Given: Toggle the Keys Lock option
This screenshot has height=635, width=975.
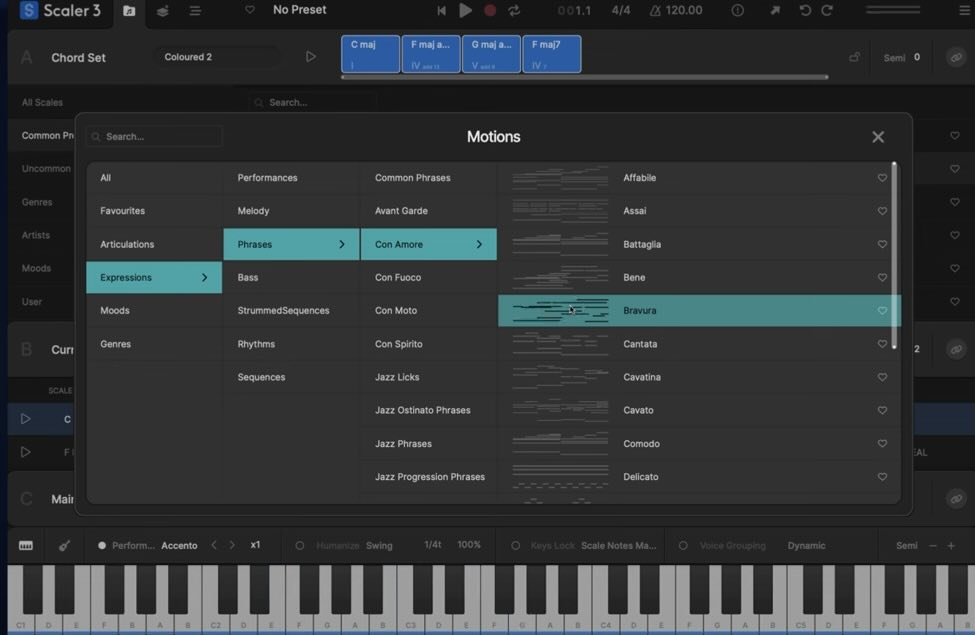Looking at the screenshot, I should pos(515,546).
